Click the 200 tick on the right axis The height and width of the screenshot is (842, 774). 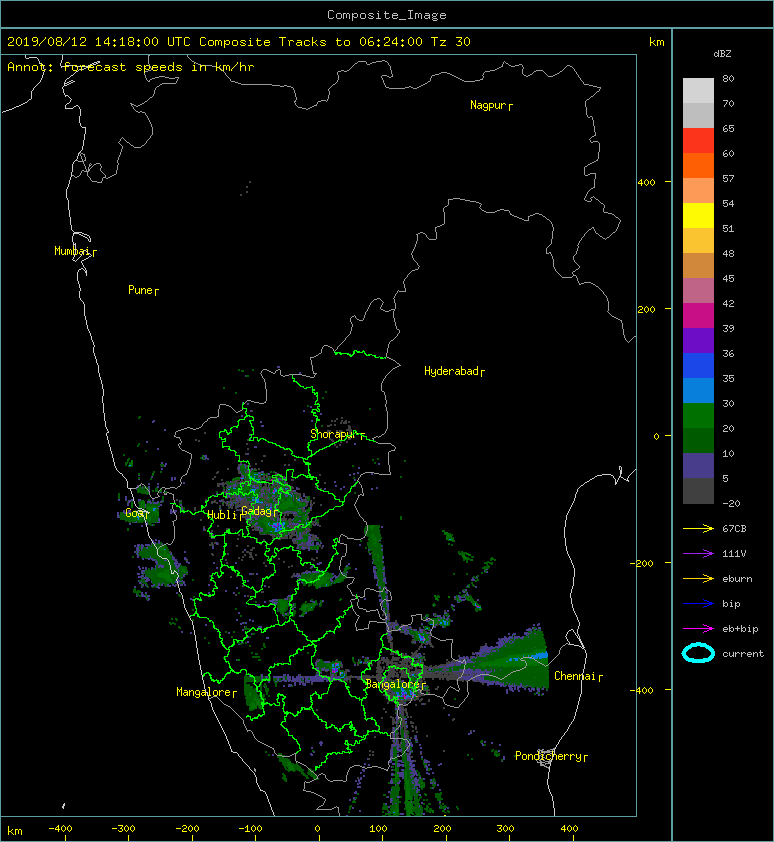(x=646, y=310)
